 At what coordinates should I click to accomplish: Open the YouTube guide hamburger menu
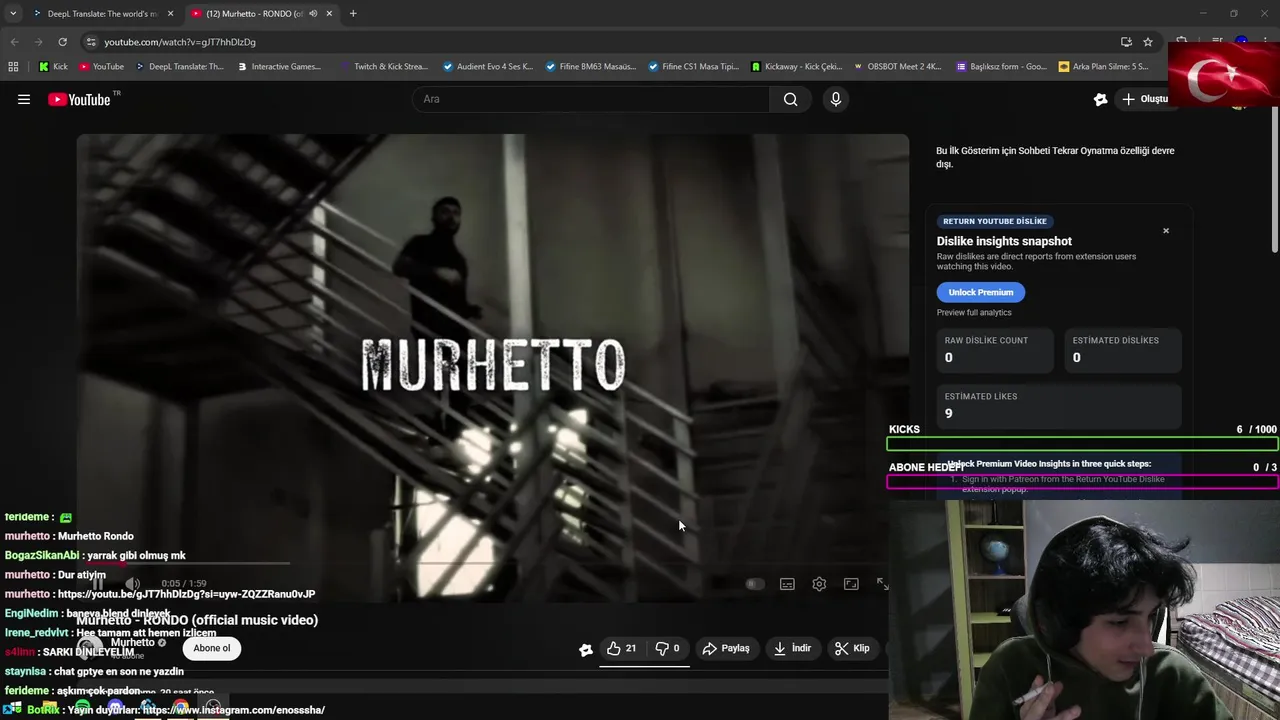click(x=24, y=99)
